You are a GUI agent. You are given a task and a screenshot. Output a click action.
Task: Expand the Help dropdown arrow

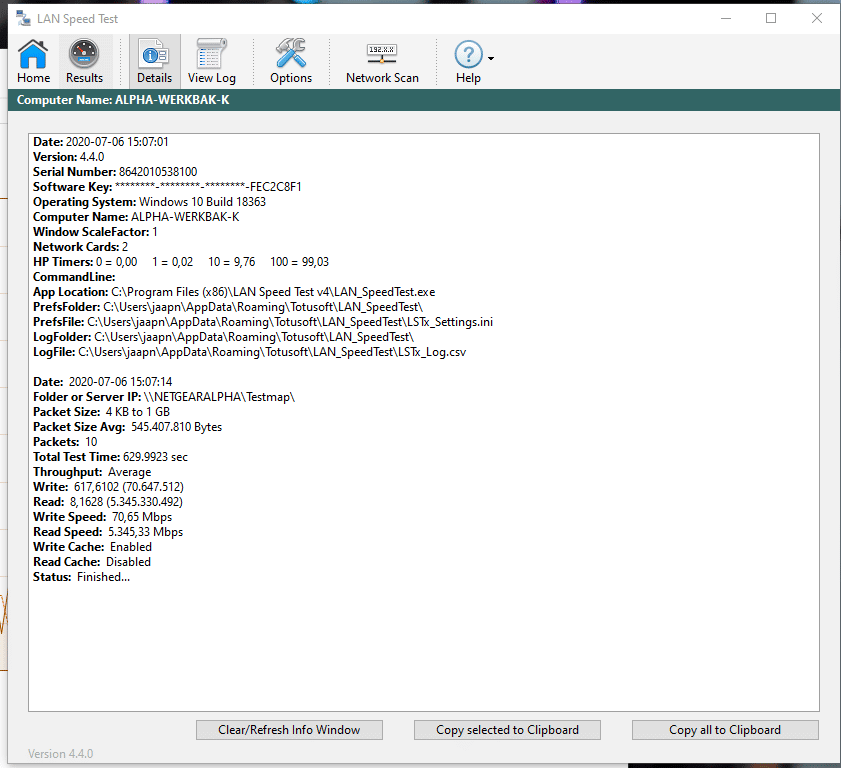pyautogui.click(x=491, y=58)
